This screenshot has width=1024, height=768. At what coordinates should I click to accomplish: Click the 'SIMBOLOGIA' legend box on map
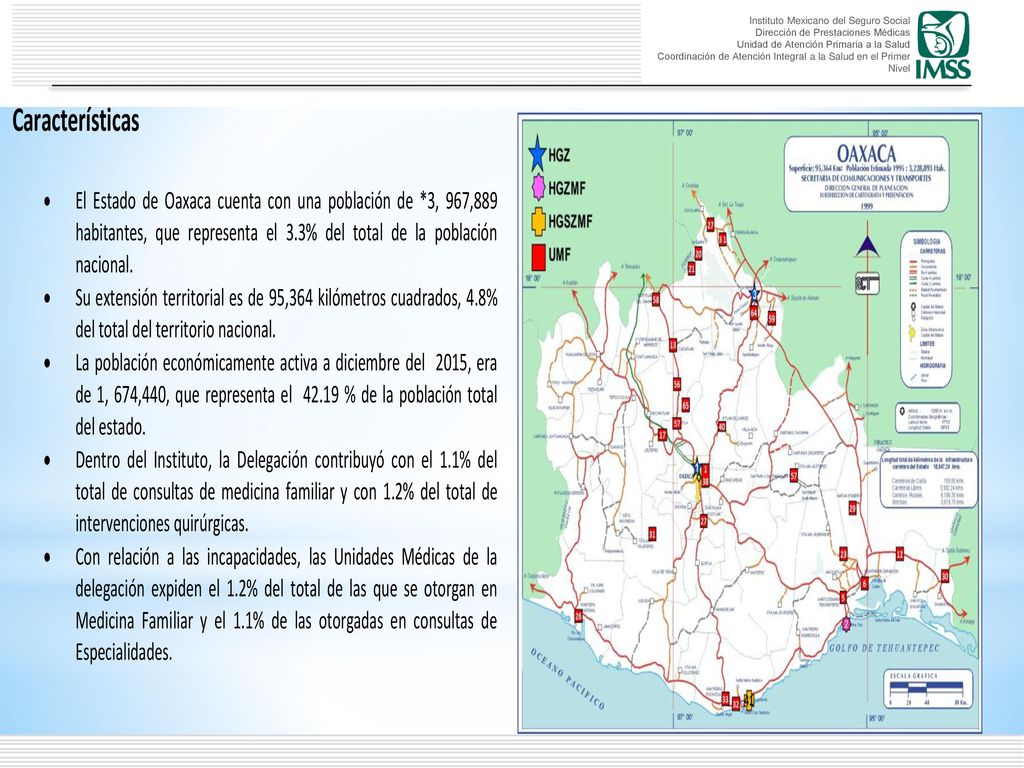927,310
